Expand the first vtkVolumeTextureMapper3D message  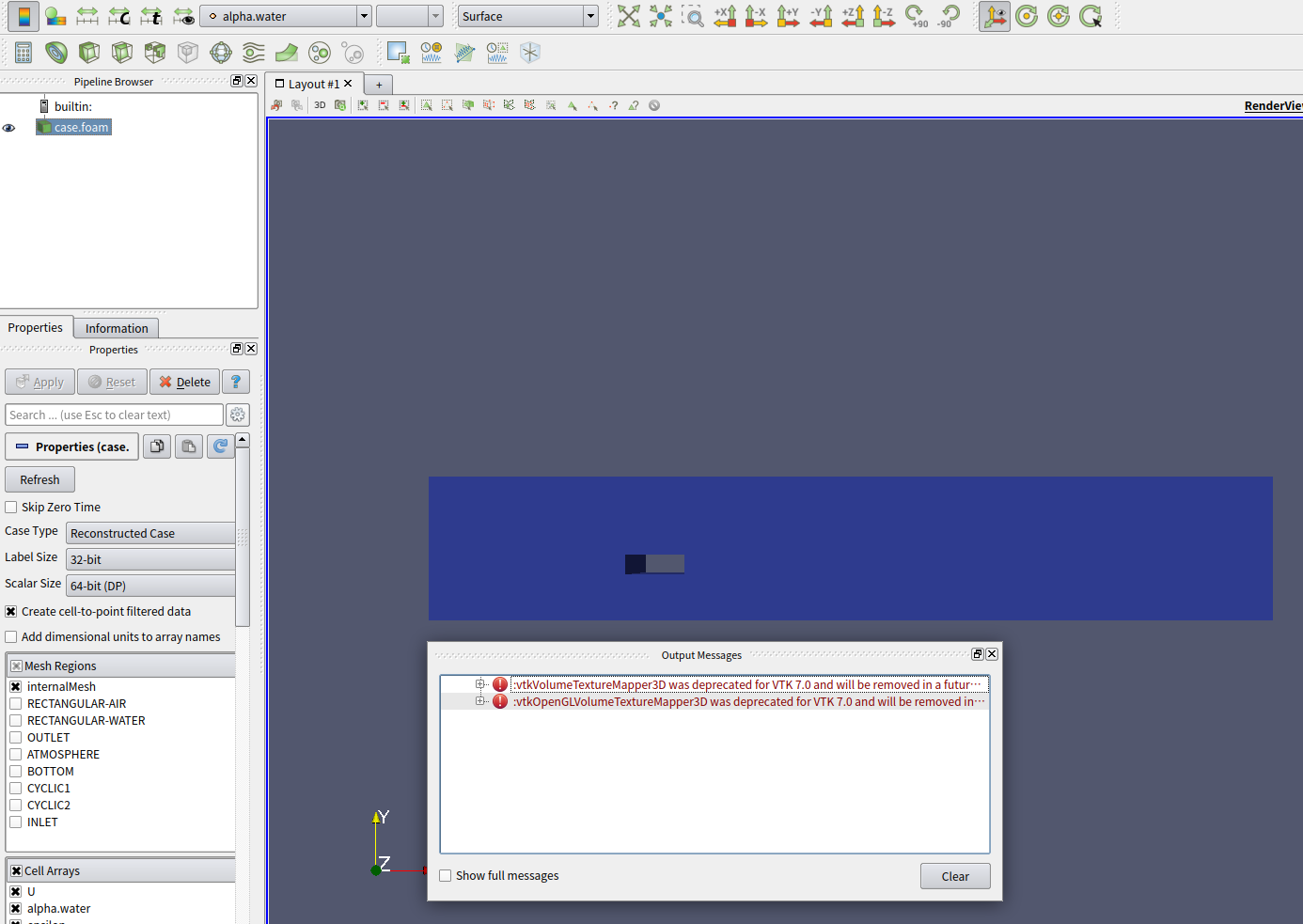tap(479, 684)
